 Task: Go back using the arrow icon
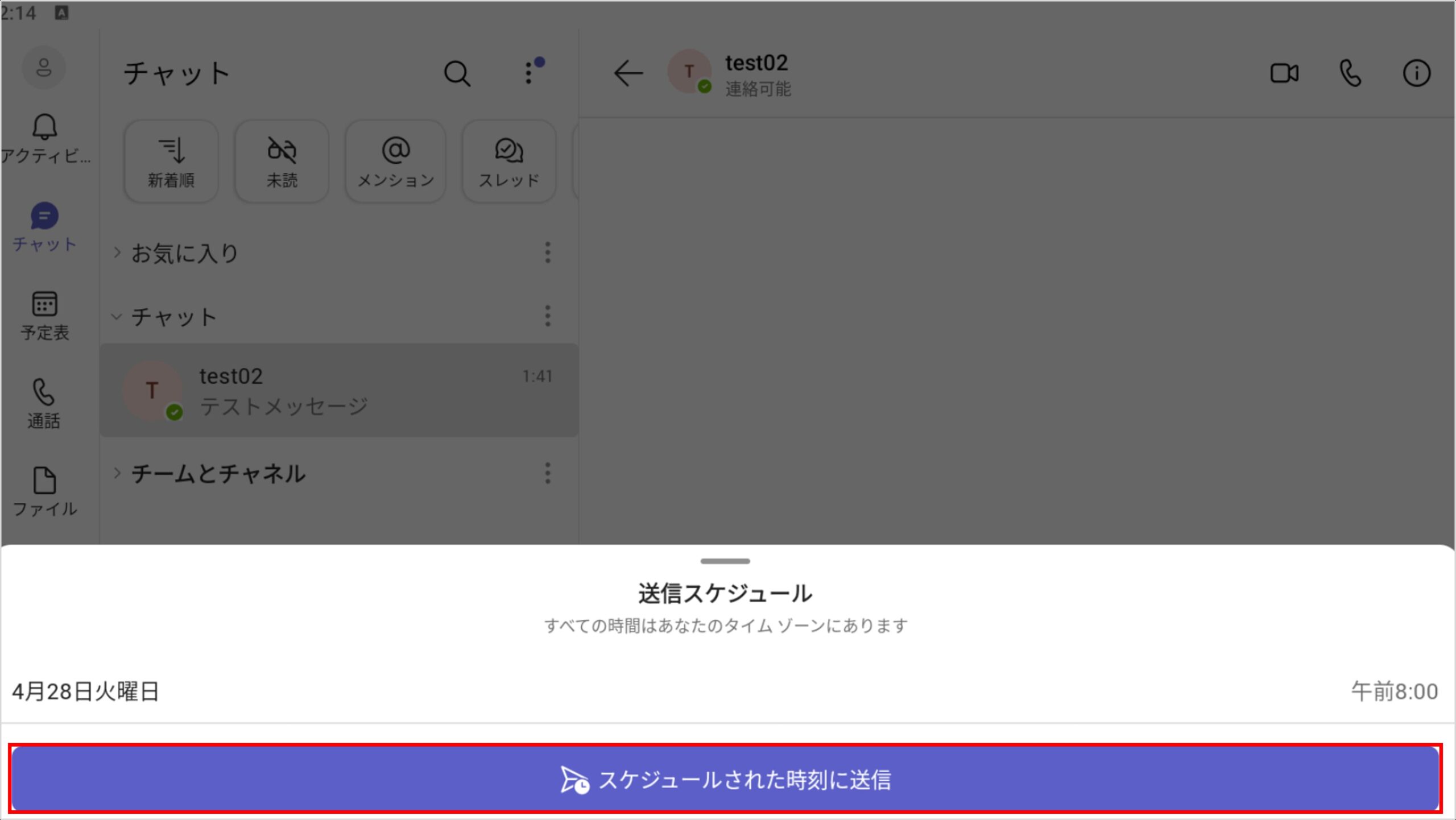coord(628,73)
